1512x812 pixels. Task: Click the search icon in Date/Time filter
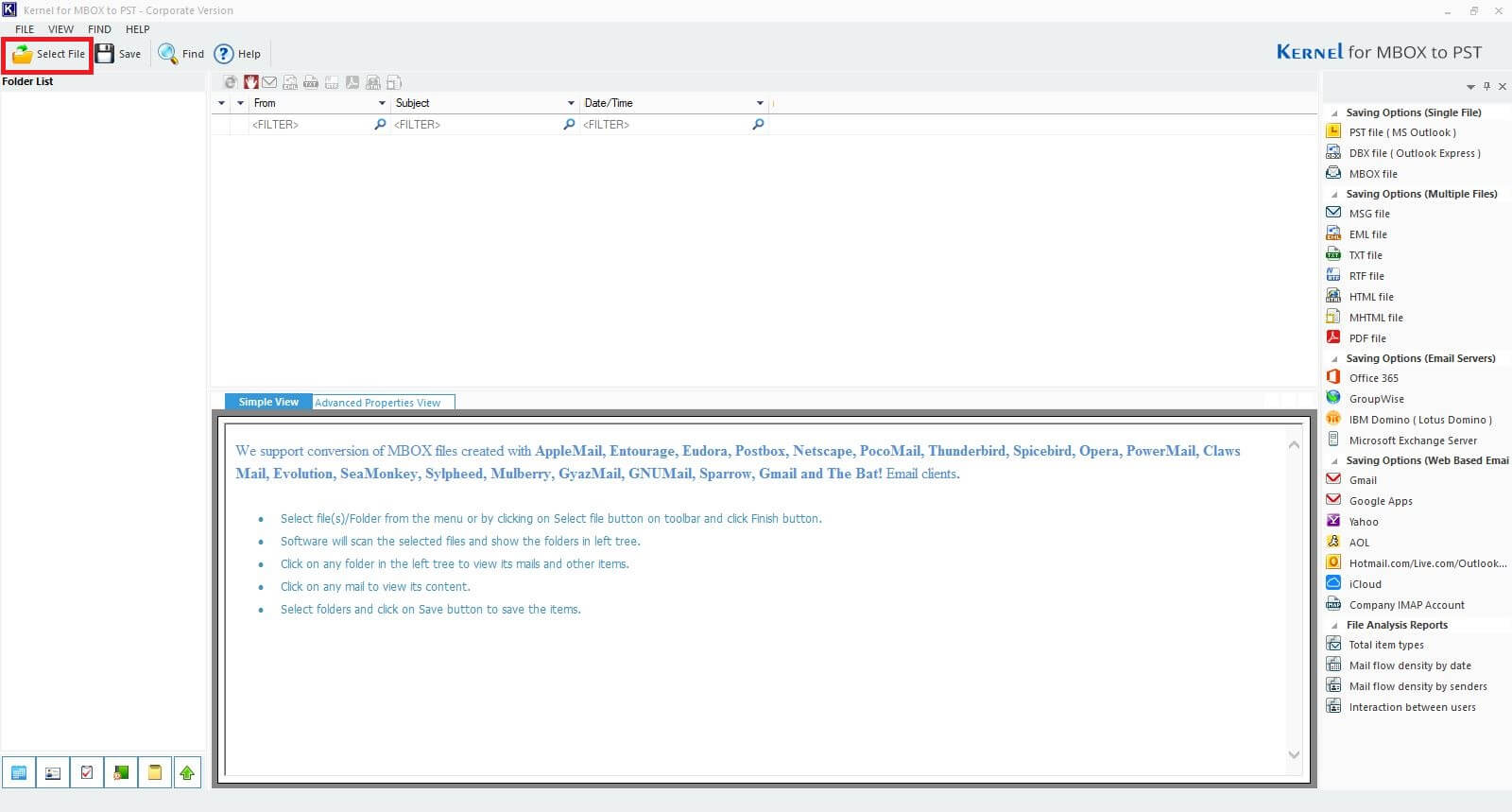(x=758, y=125)
